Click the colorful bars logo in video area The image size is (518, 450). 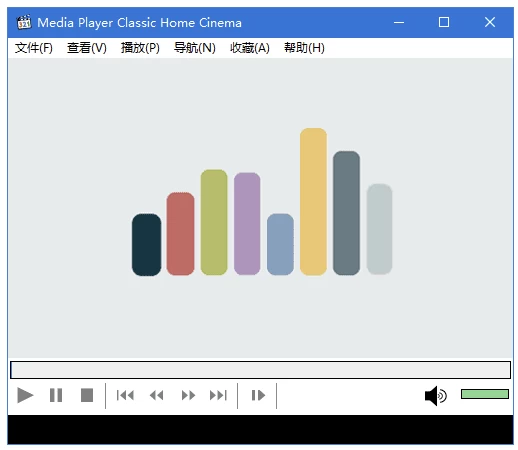pos(262,202)
